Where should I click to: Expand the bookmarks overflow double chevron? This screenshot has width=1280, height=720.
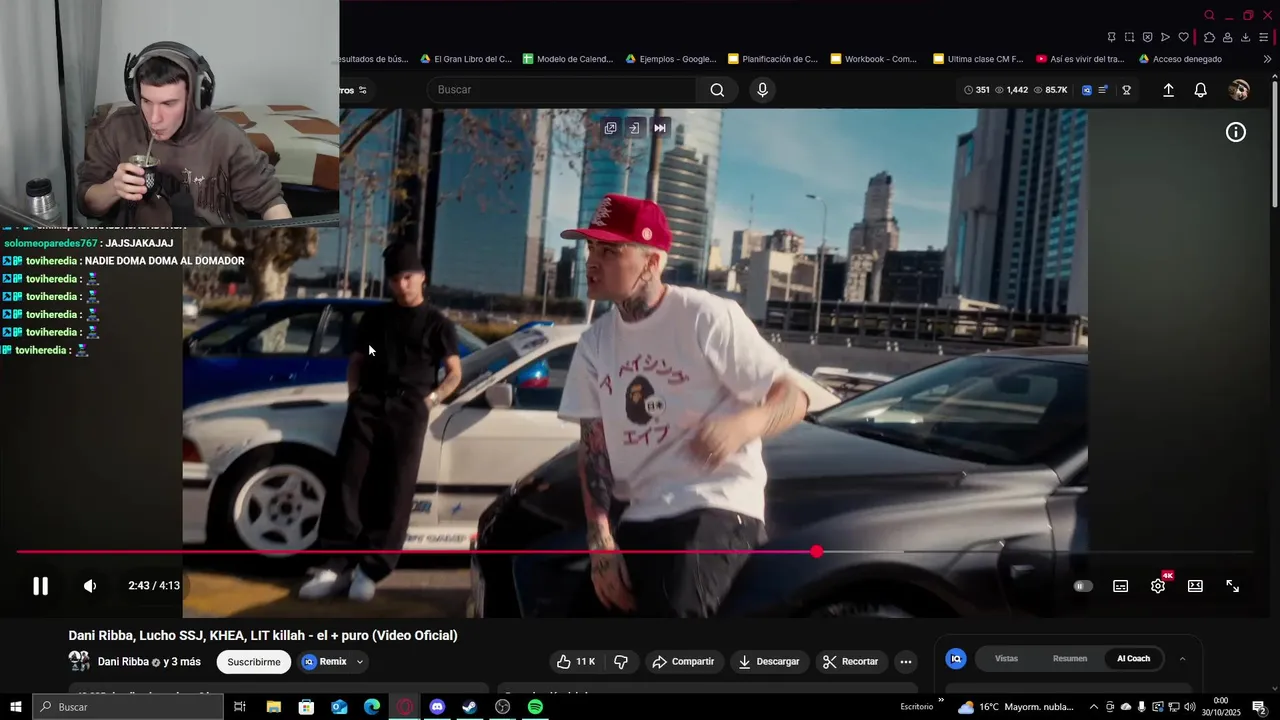click(x=1267, y=59)
